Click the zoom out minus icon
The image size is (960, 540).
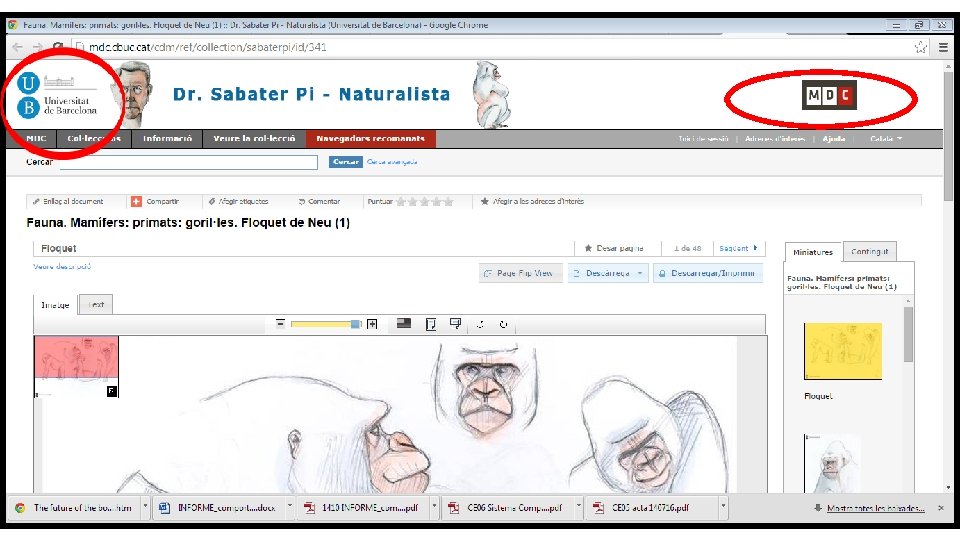coord(280,324)
